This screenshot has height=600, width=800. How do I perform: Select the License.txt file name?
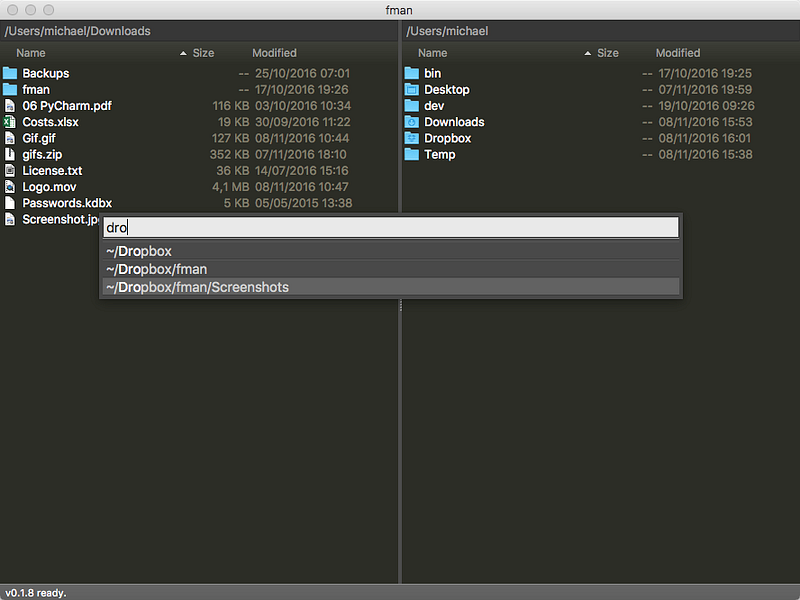52,171
